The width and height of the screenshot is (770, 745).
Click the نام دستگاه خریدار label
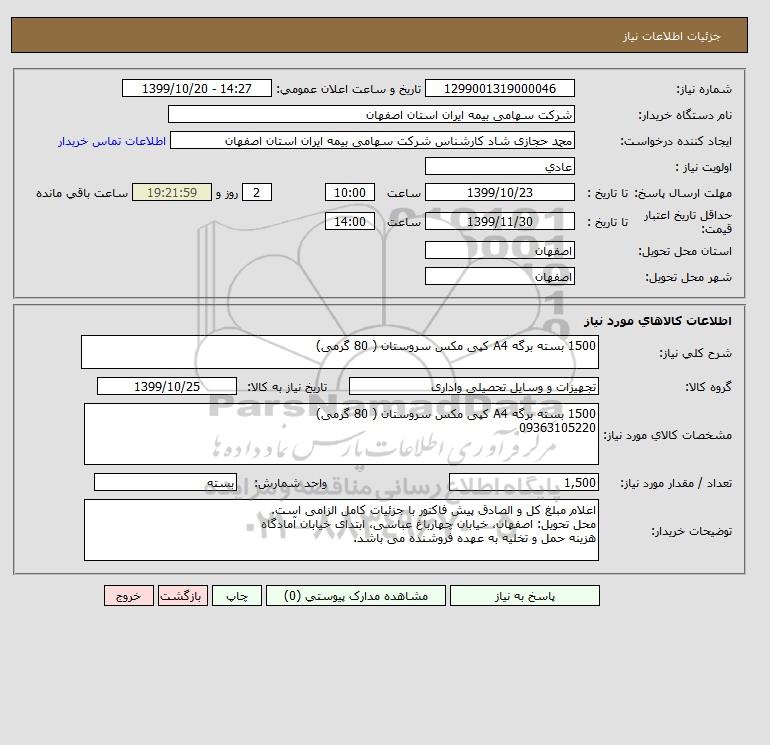click(685, 115)
